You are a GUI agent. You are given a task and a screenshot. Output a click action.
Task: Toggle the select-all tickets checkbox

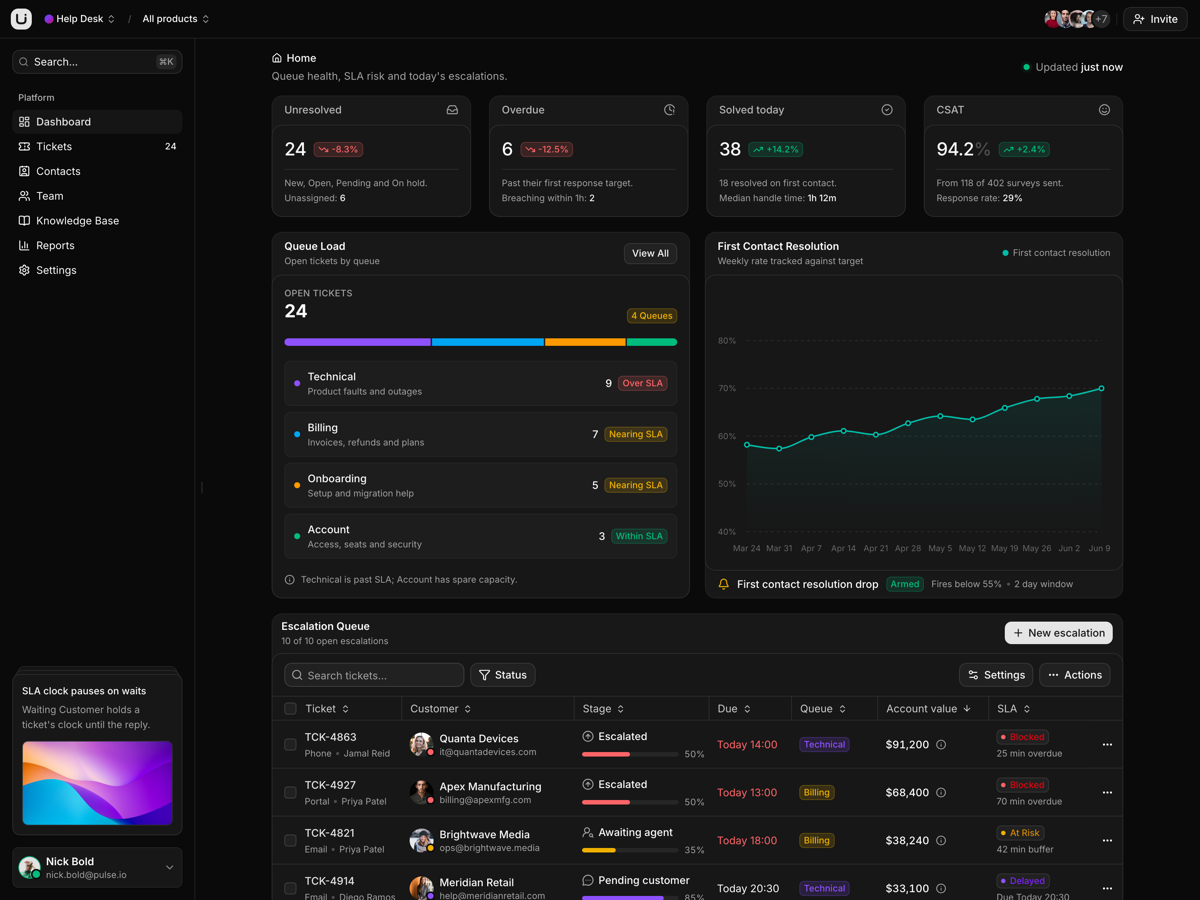pyautogui.click(x=290, y=709)
